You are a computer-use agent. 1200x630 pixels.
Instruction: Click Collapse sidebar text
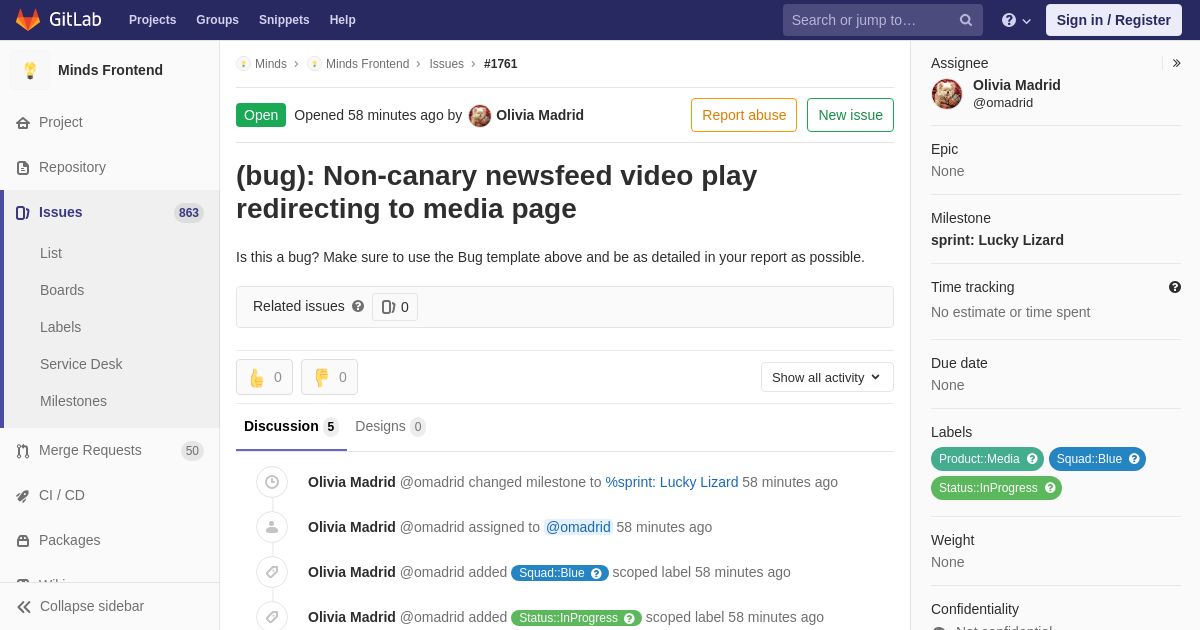tap(92, 606)
